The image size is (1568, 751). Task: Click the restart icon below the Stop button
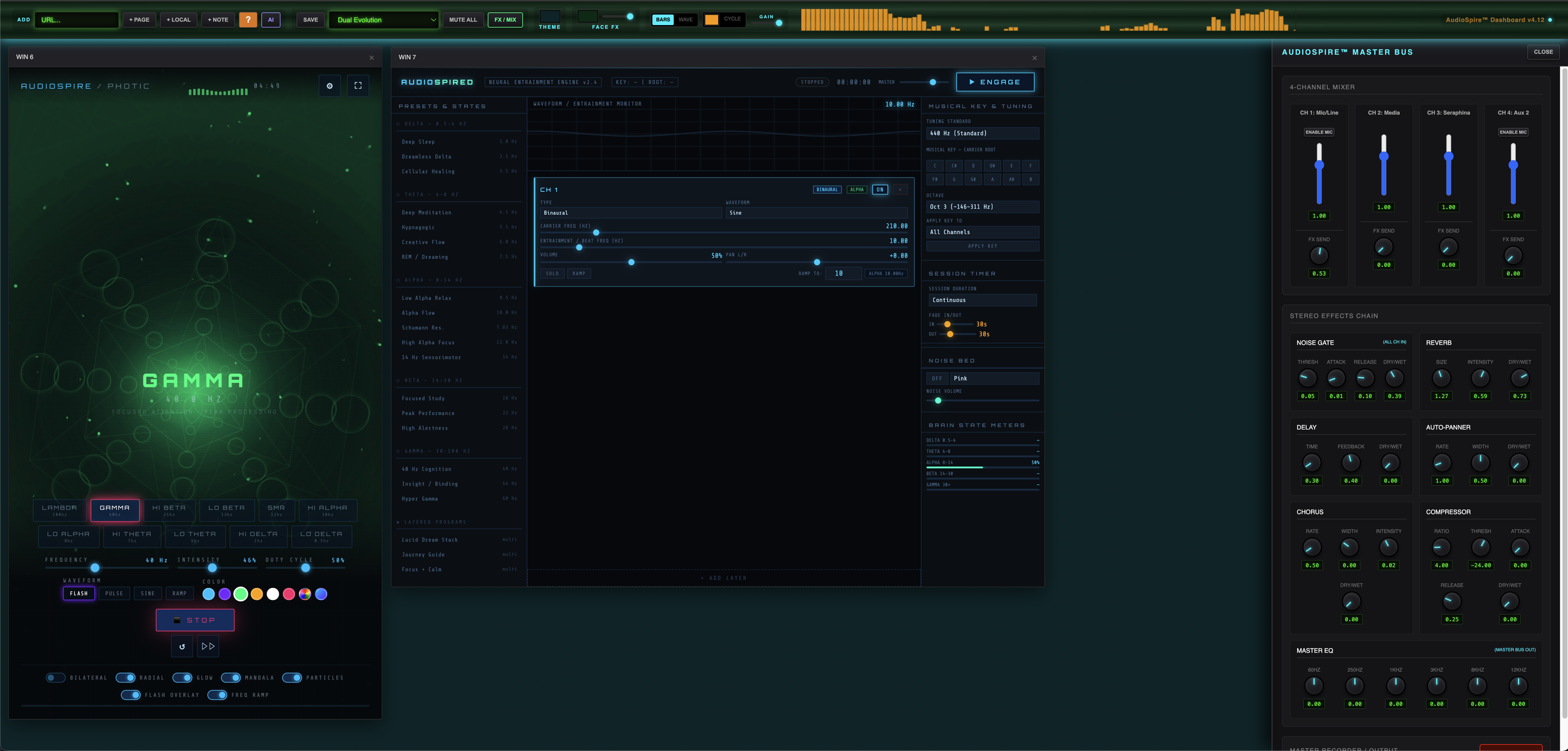[182, 646]
